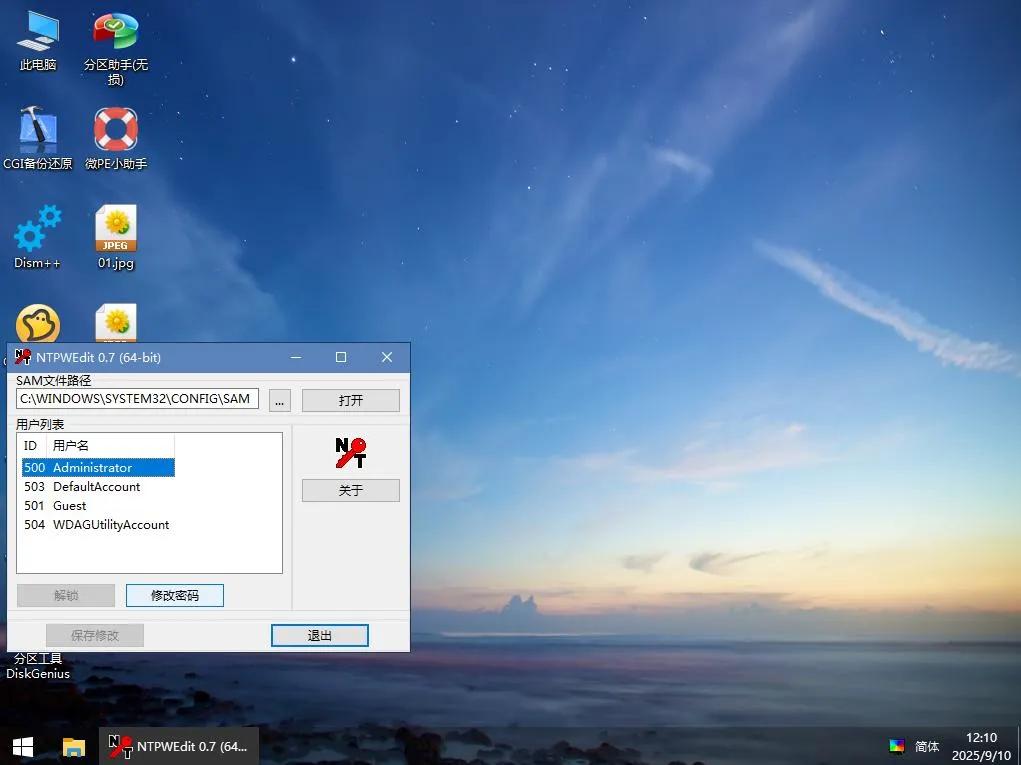Launch 微PE小助手 lifebuoy icon

[116, 131]
